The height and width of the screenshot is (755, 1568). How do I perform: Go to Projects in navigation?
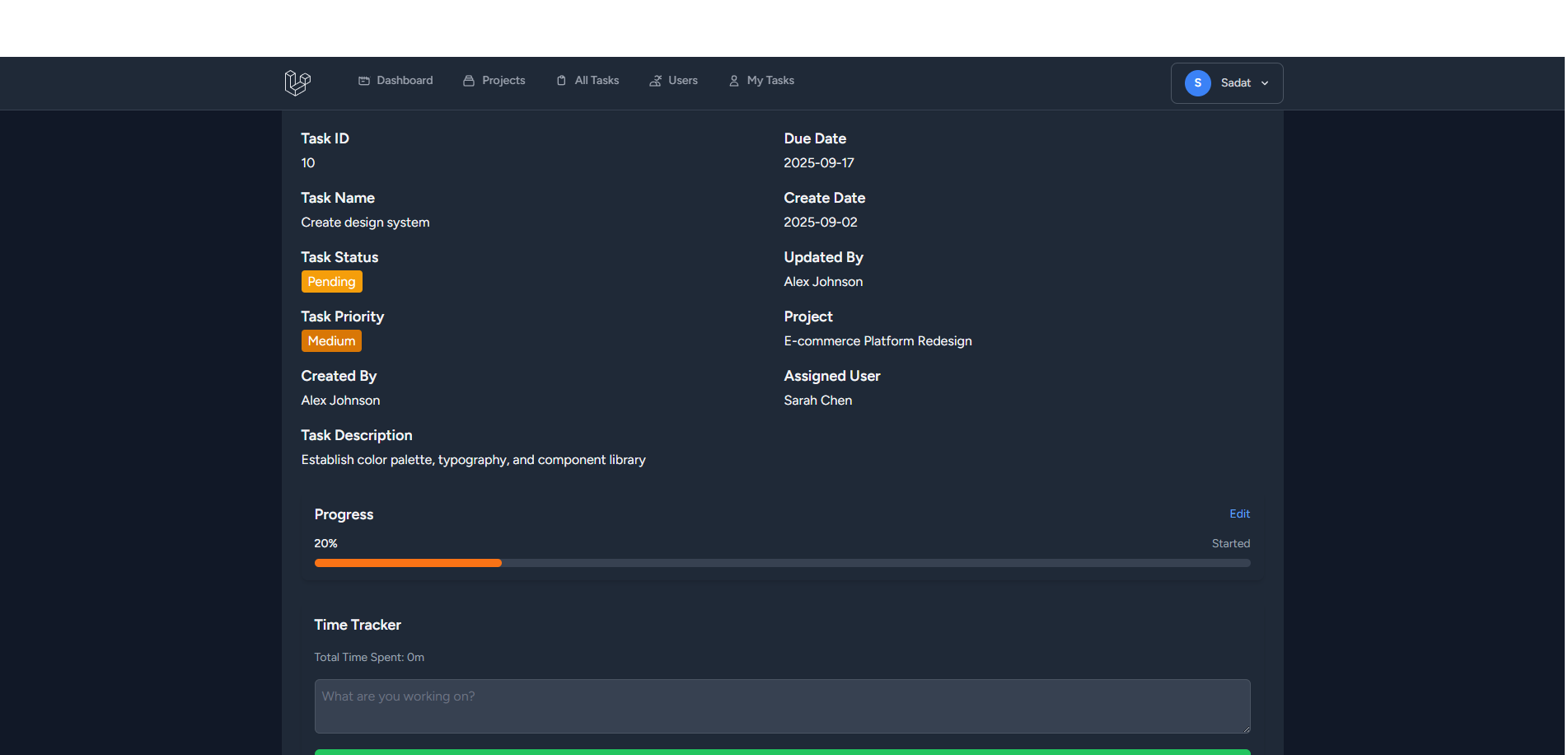494,81
